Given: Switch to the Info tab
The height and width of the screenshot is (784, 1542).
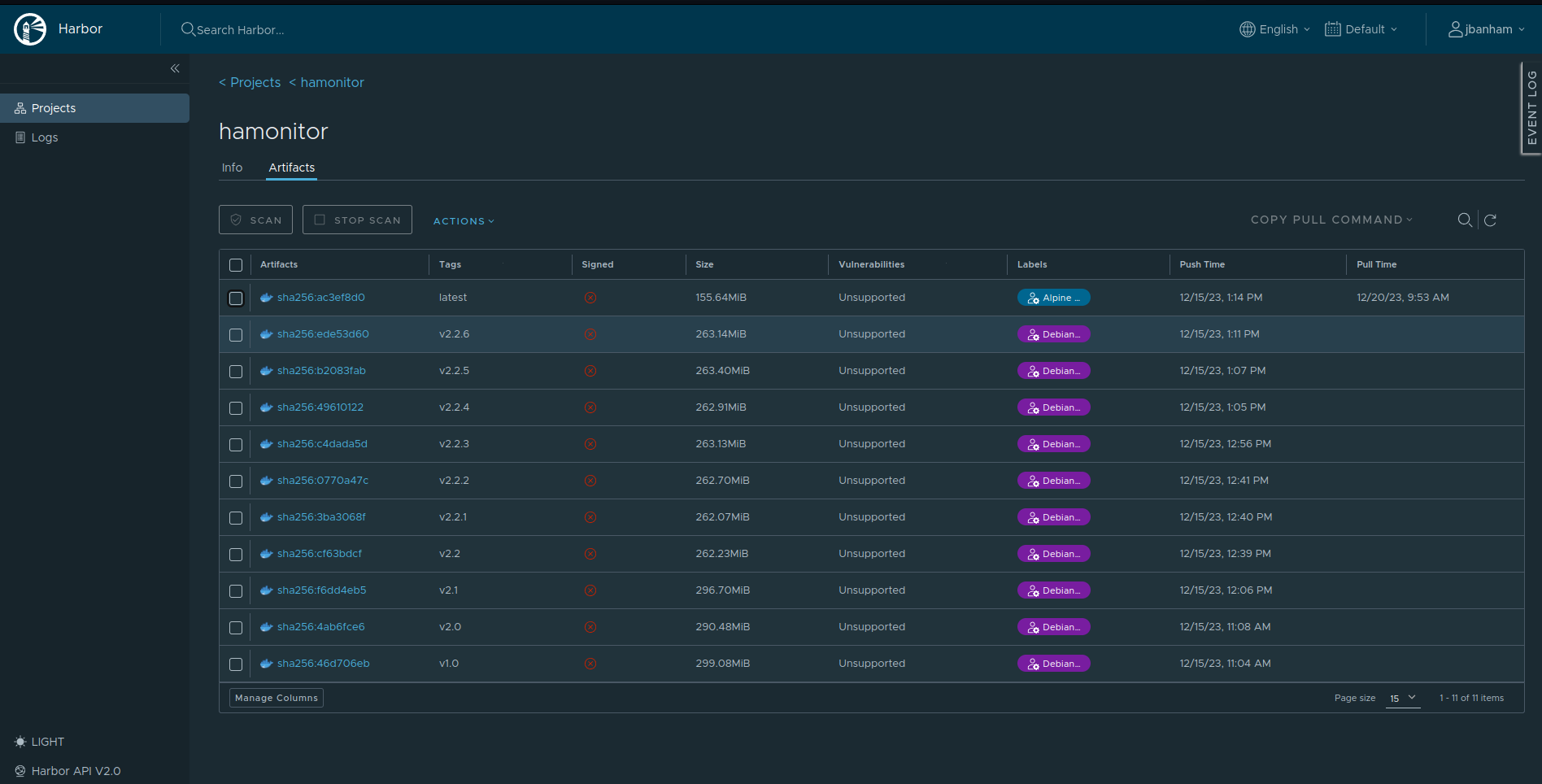Looking at the screenshot, I should pyautogui.click(x=232, y=168).
